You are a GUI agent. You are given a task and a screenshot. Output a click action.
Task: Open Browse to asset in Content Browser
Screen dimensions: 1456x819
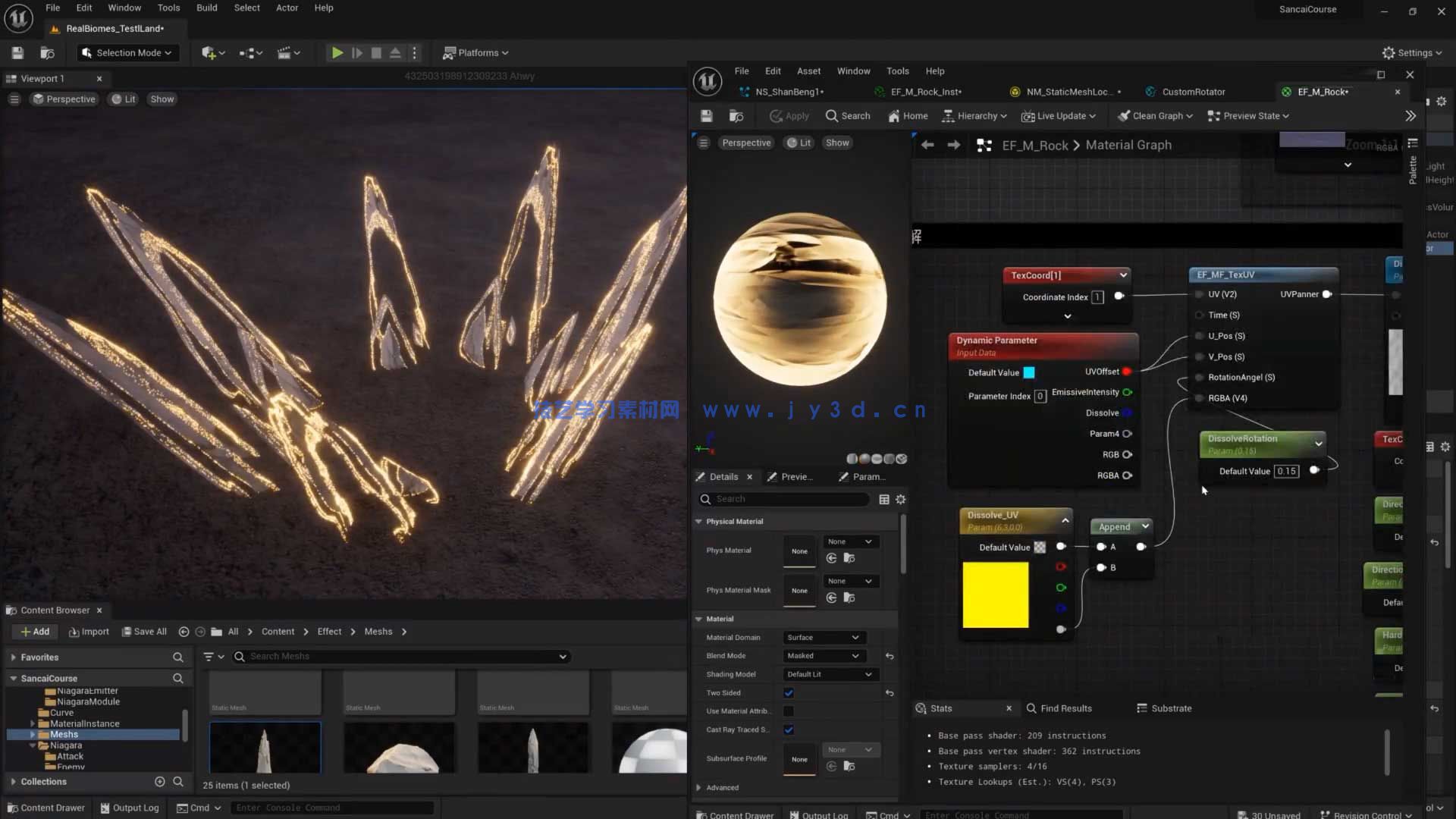(x=736, y=116)
